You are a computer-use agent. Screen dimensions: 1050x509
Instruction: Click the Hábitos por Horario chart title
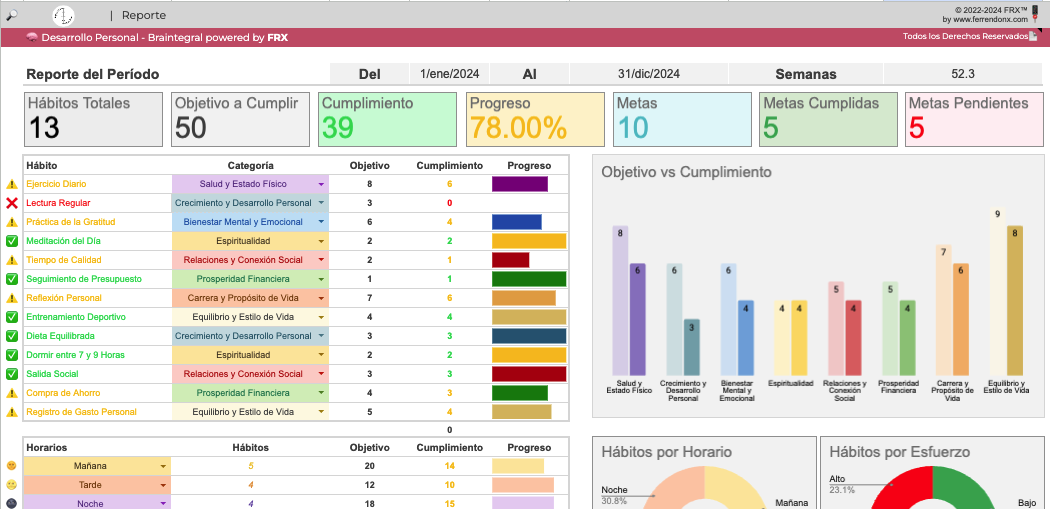click(x=666, y=453)
